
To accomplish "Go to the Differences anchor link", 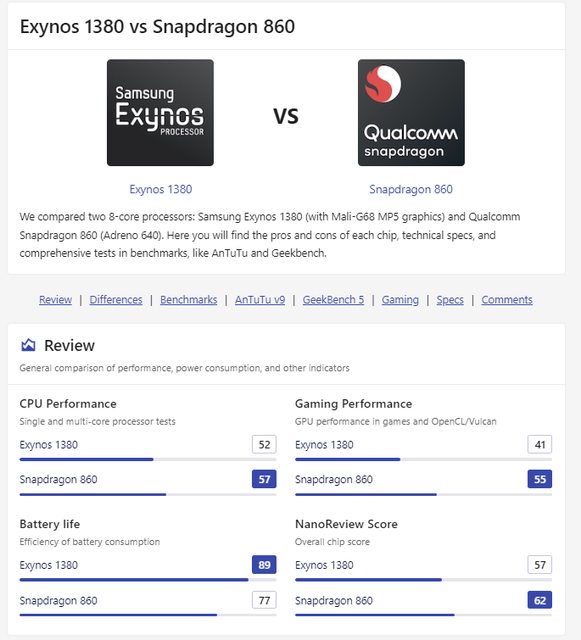I will [116, 300].
